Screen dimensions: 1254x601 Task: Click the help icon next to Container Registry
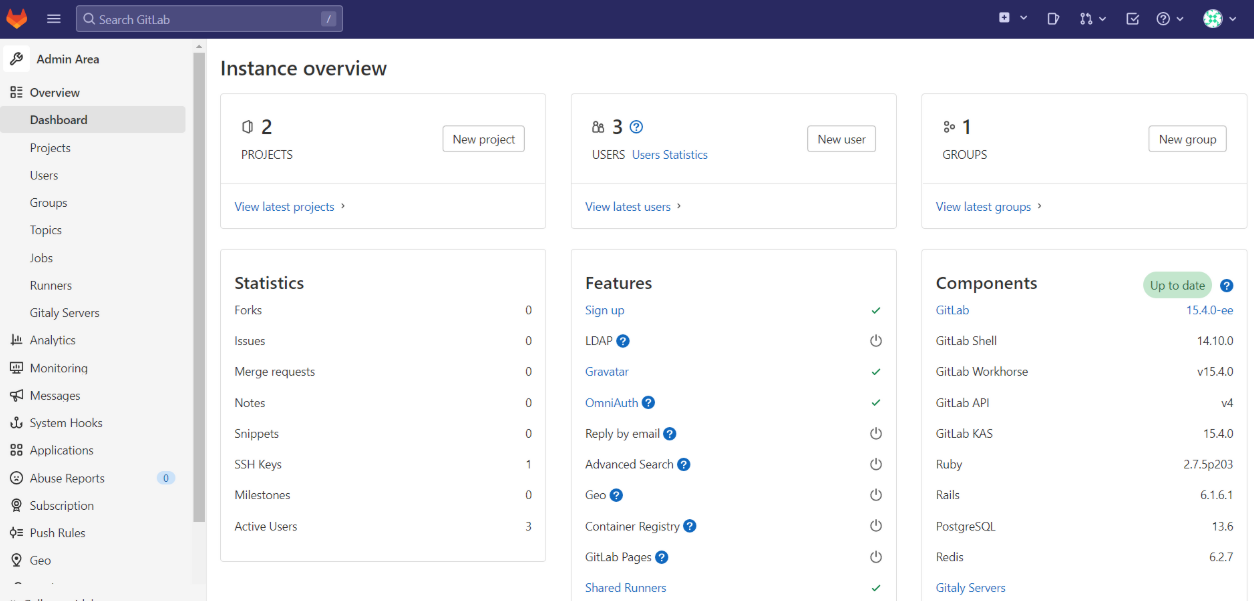click(690, 526)
